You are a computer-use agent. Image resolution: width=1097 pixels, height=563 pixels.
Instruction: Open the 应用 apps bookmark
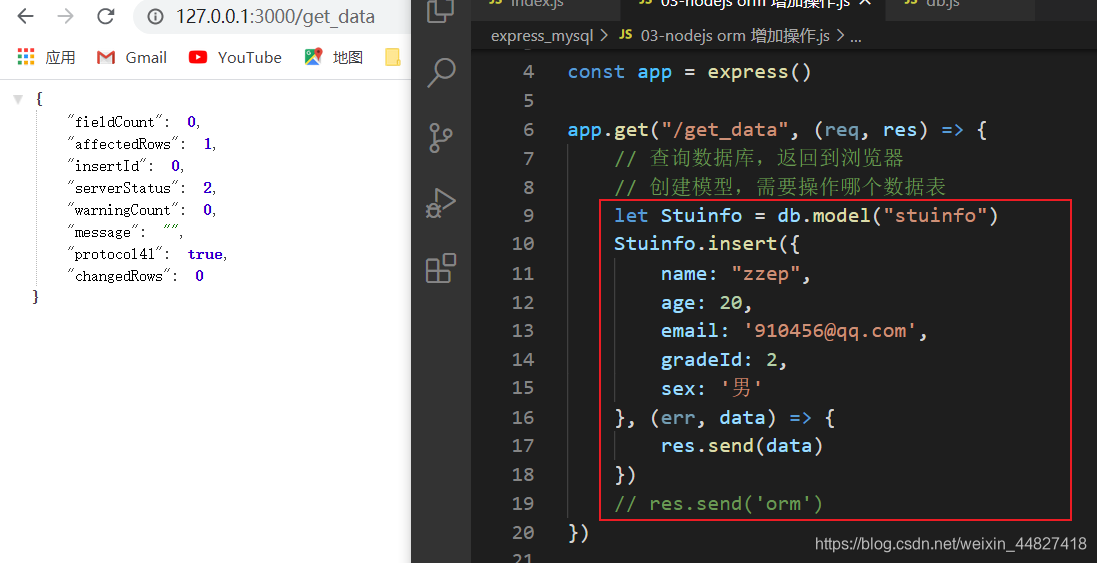(46, 57)
